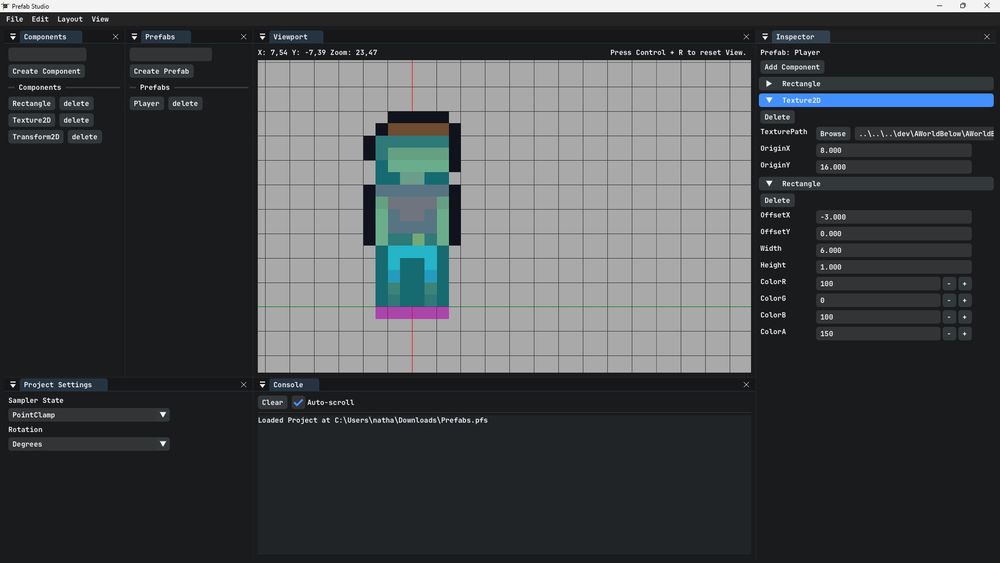
Task: Open the Inspector panel dropdown menu icon
Action: 765,37
